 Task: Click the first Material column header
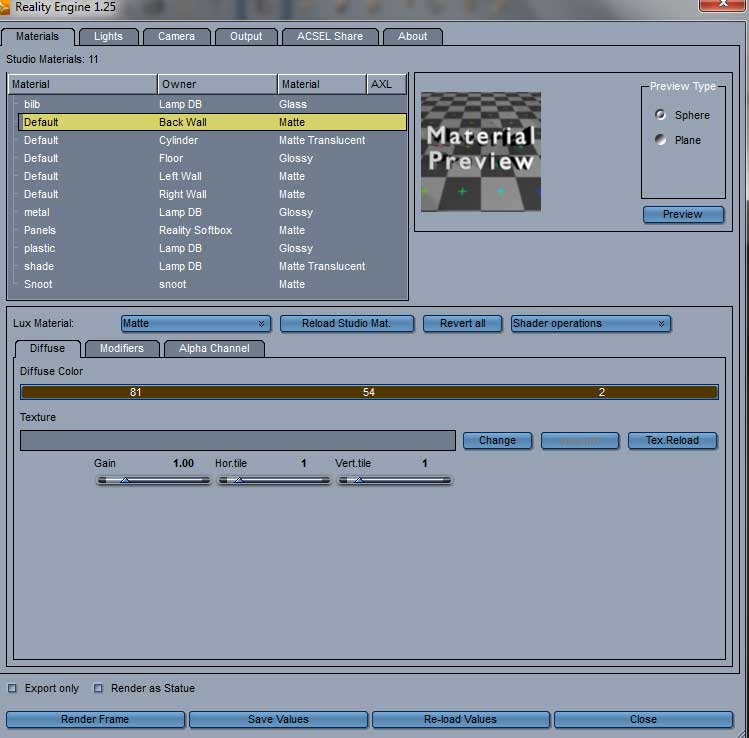click(x=83, y=84)
